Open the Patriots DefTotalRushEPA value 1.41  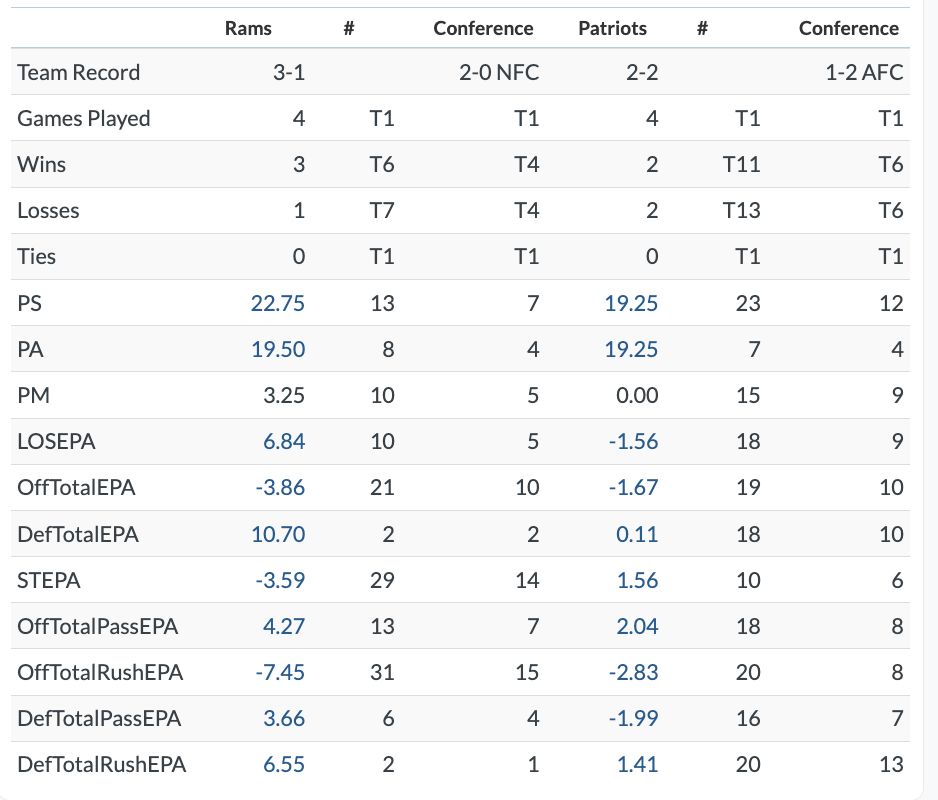point(637,765)
